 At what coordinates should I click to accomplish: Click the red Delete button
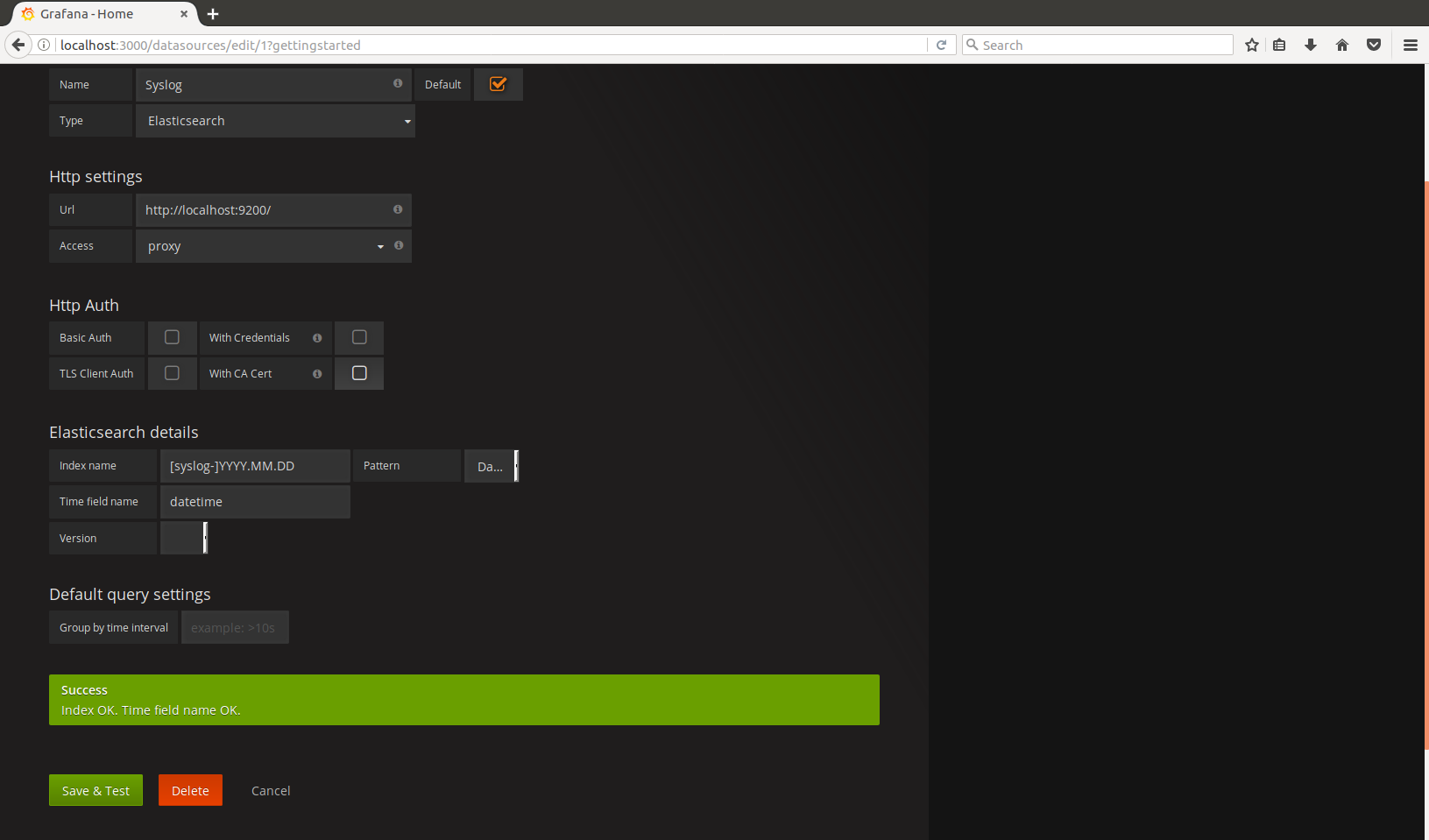coord(190,790)
